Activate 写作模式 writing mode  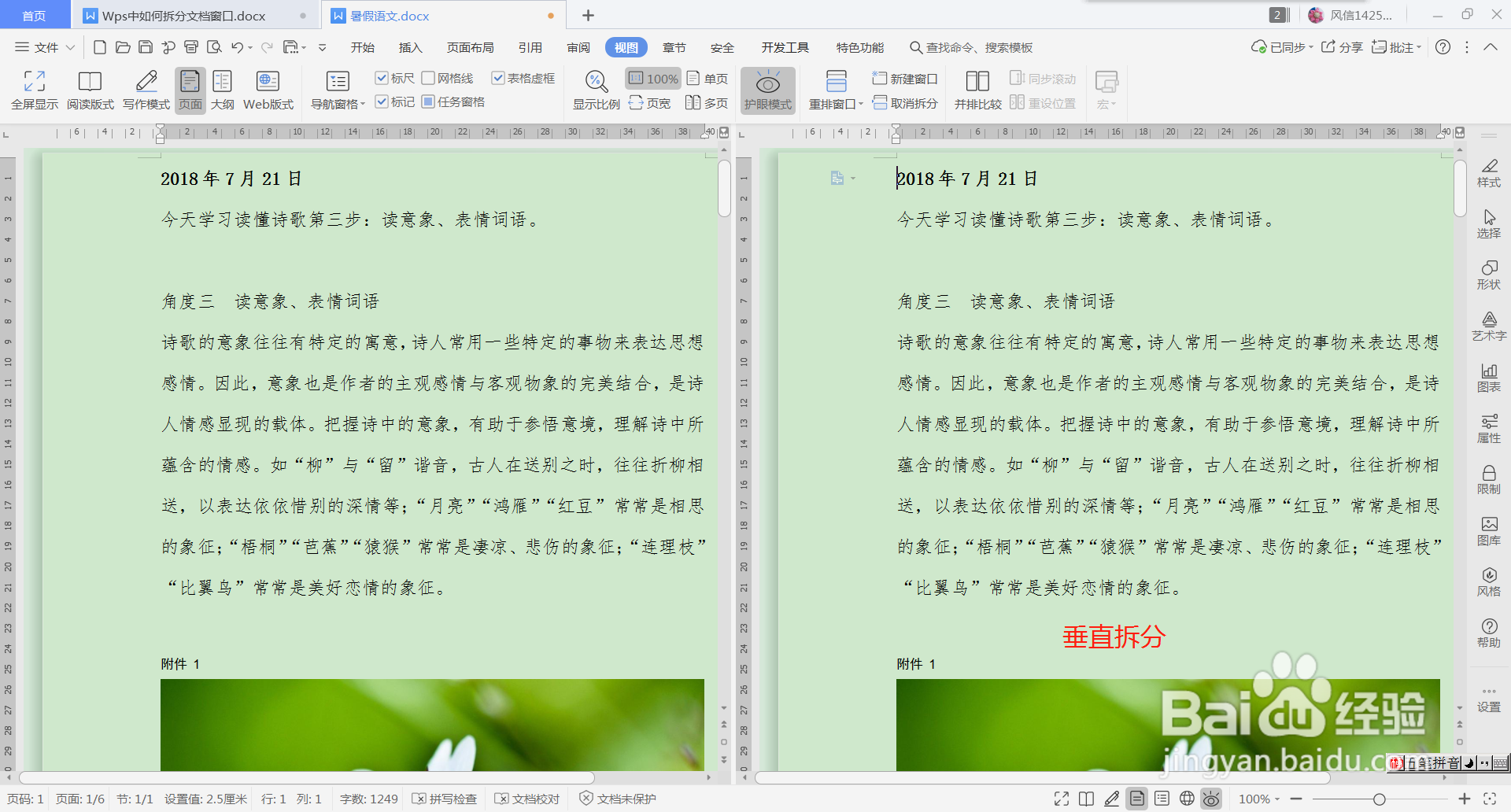coord(146,90)
